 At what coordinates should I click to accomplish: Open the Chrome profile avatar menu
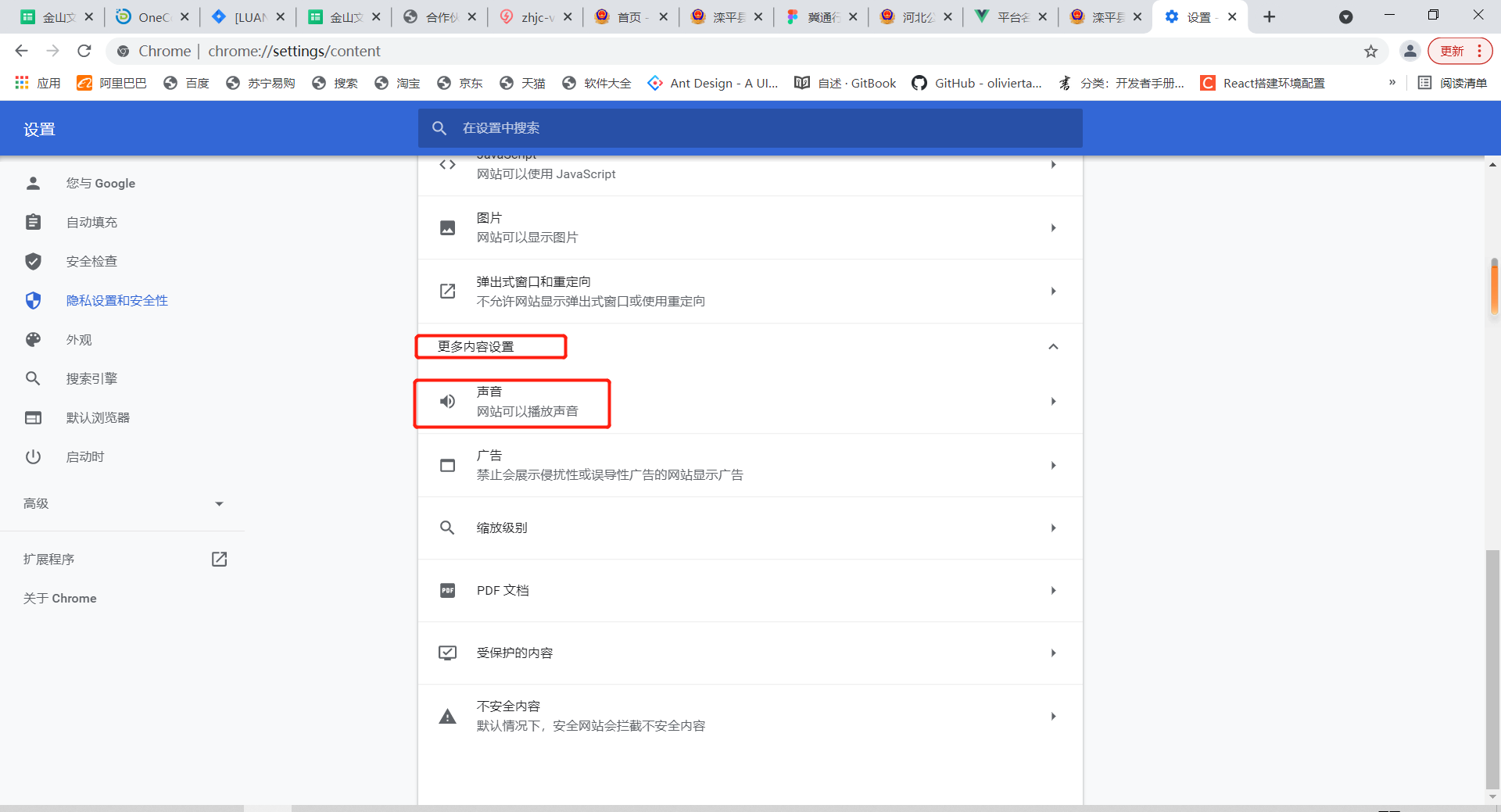coord(1410,52)
